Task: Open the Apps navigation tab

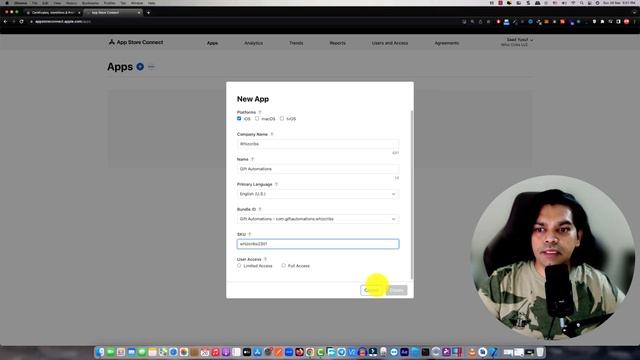Action: (x=212, y=43)
